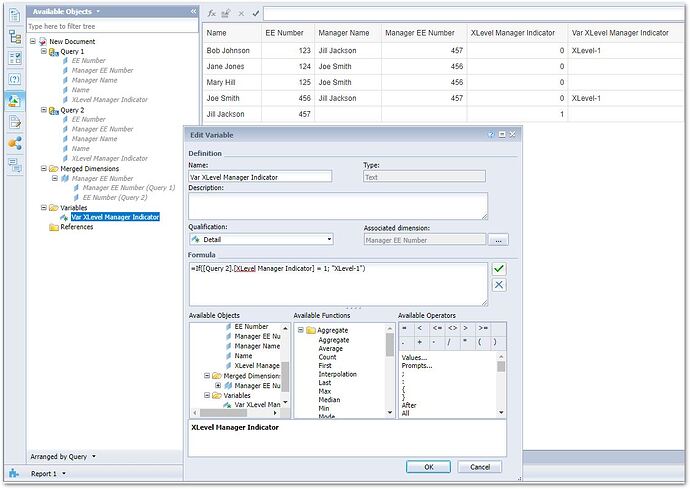Choose the Interpolation function

pos(338,374)
